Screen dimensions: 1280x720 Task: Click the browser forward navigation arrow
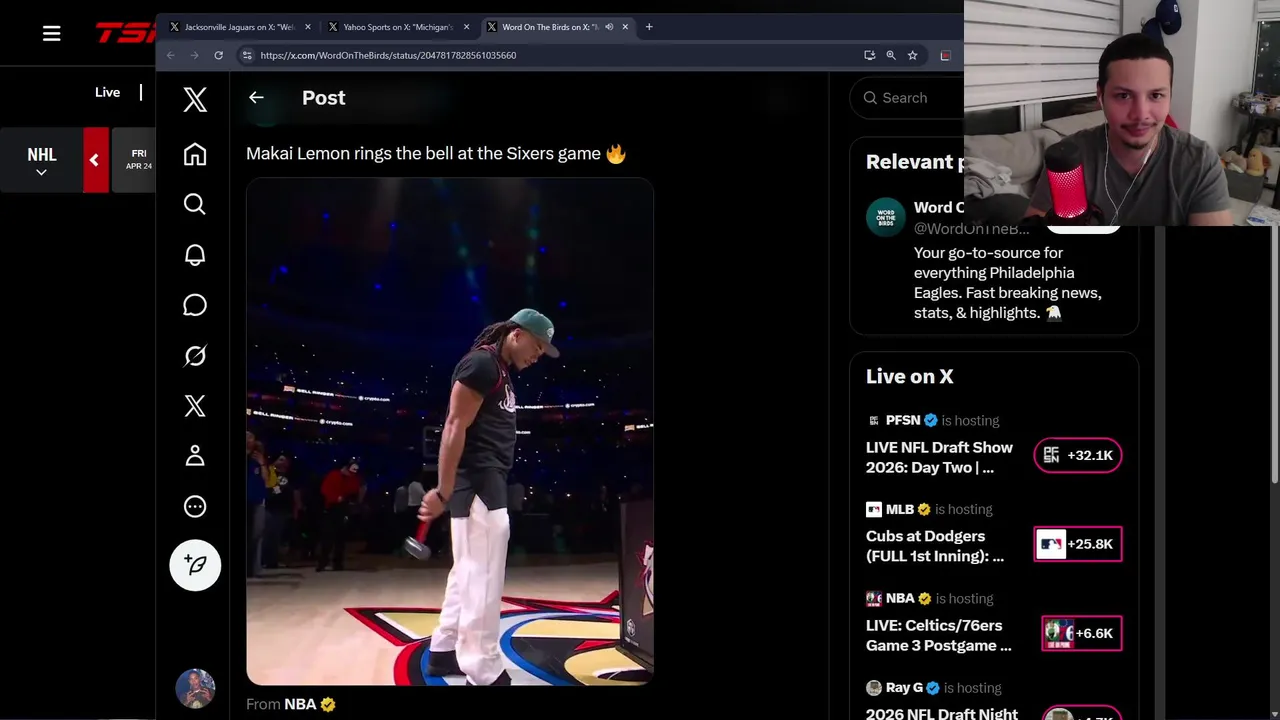pyautogui.click(x=194, y=55)
